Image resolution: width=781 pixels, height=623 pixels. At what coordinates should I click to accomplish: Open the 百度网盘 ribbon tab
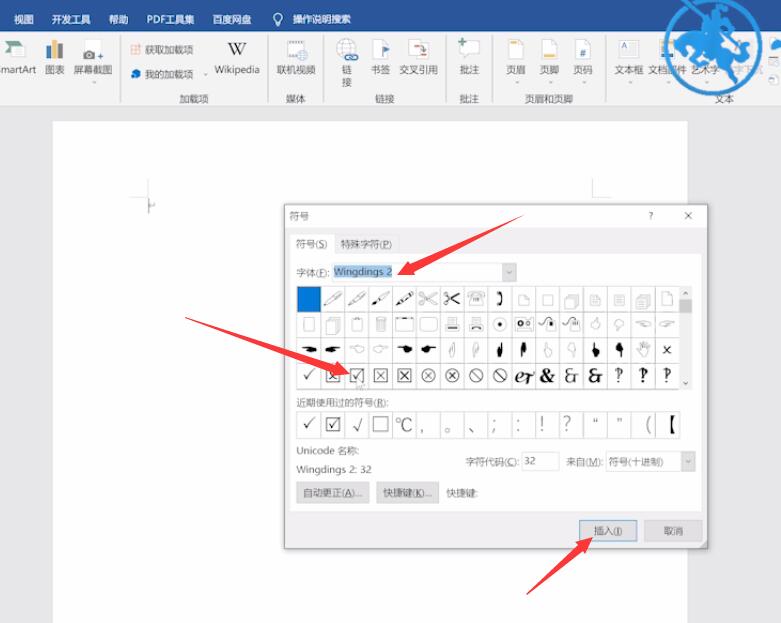click(x=232, y=19)
